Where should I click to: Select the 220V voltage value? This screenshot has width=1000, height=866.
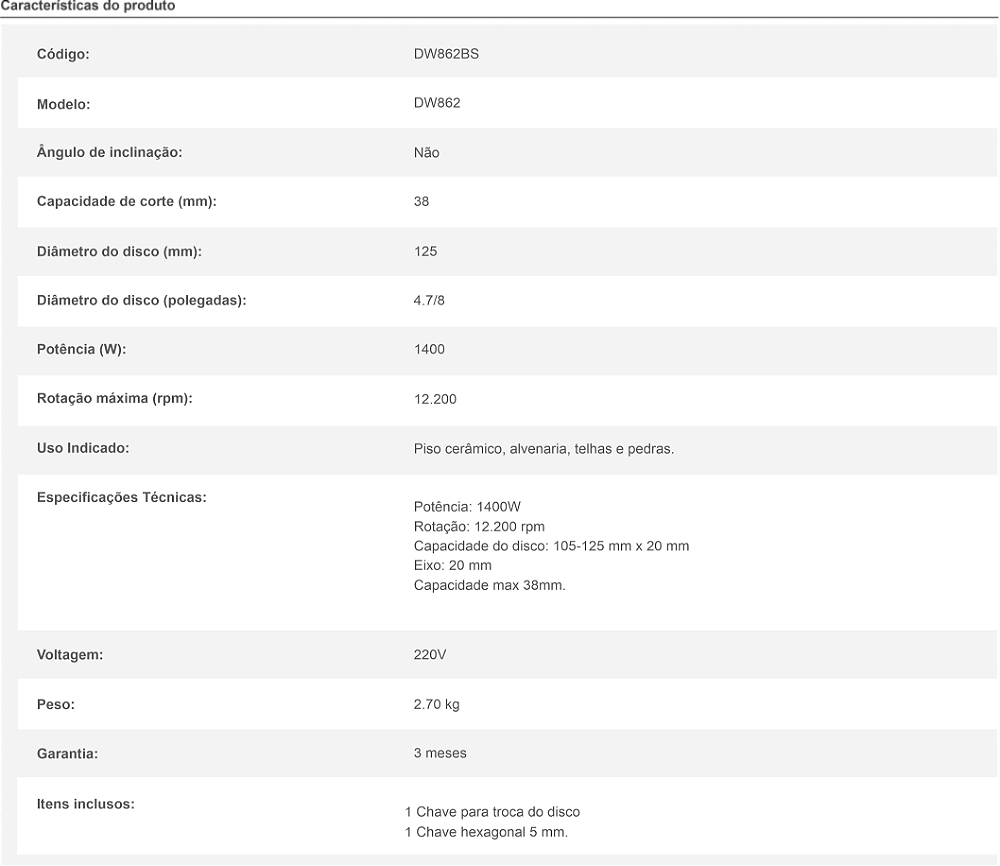pos(429,655)
